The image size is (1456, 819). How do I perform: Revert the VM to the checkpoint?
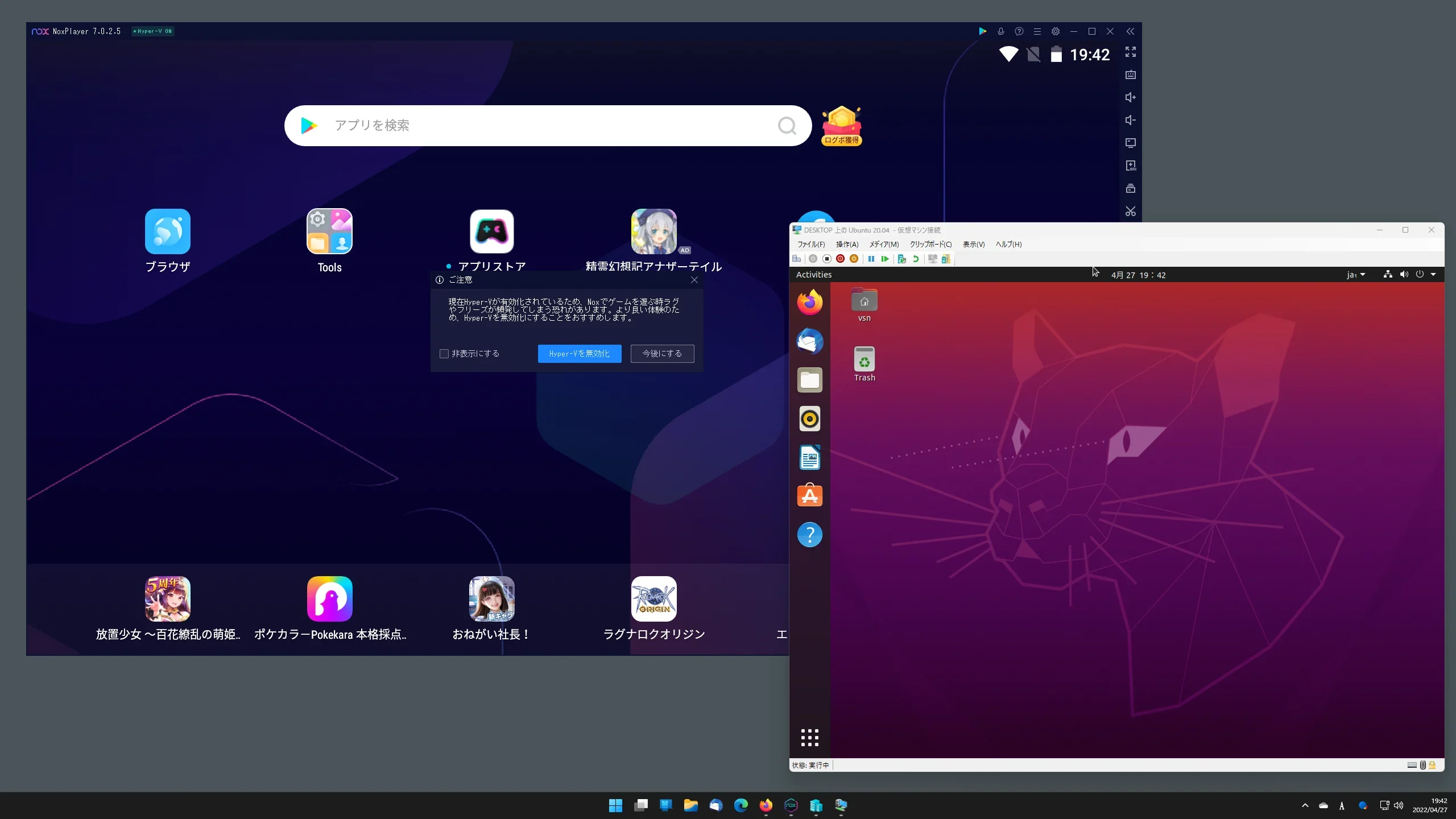coord(916,259)
